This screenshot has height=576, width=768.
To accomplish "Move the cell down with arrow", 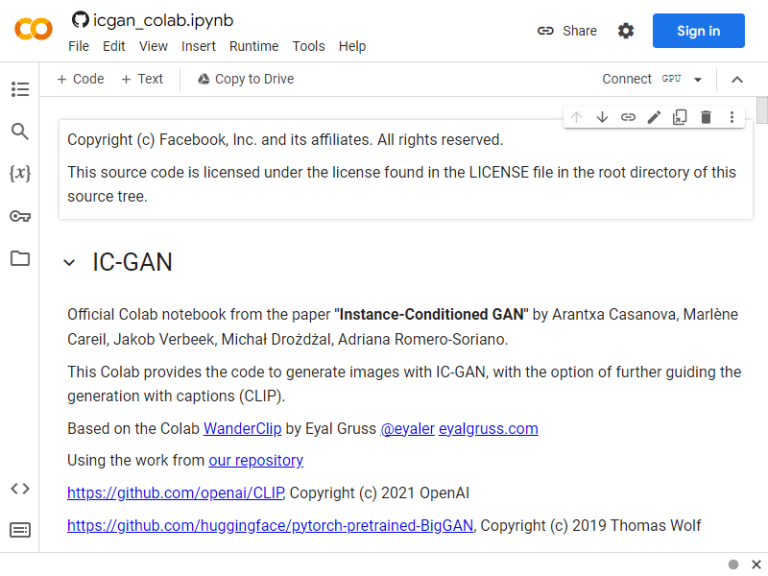I will 602,117.
